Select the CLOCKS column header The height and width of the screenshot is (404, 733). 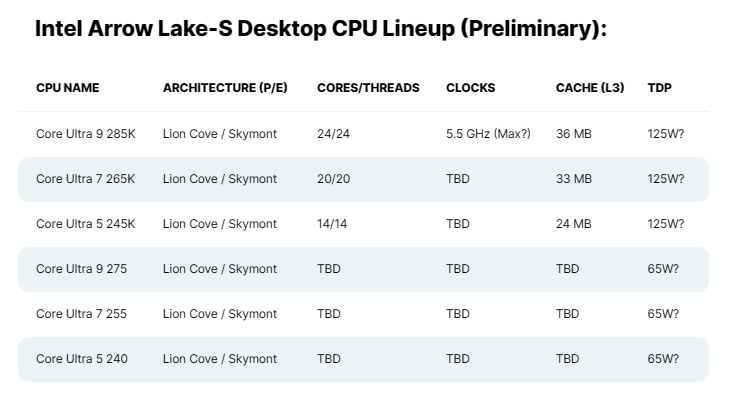[x=470, y=88]
